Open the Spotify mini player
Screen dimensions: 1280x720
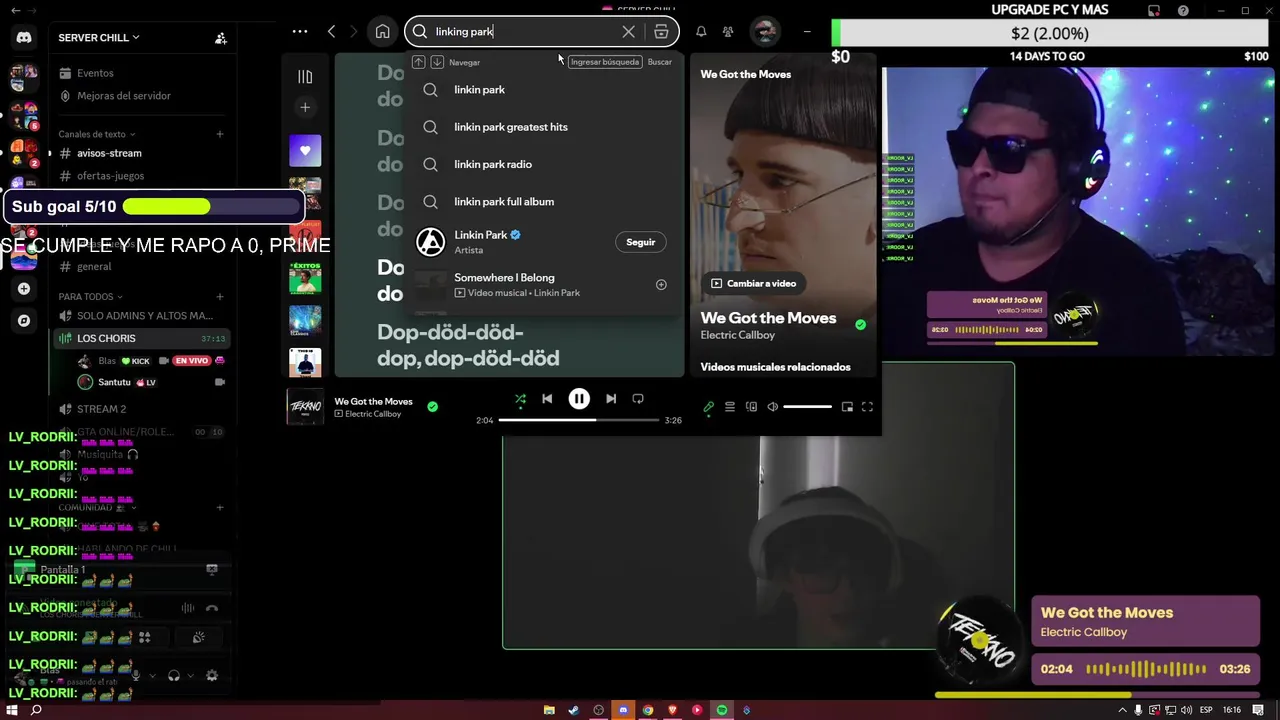(847, 407)
